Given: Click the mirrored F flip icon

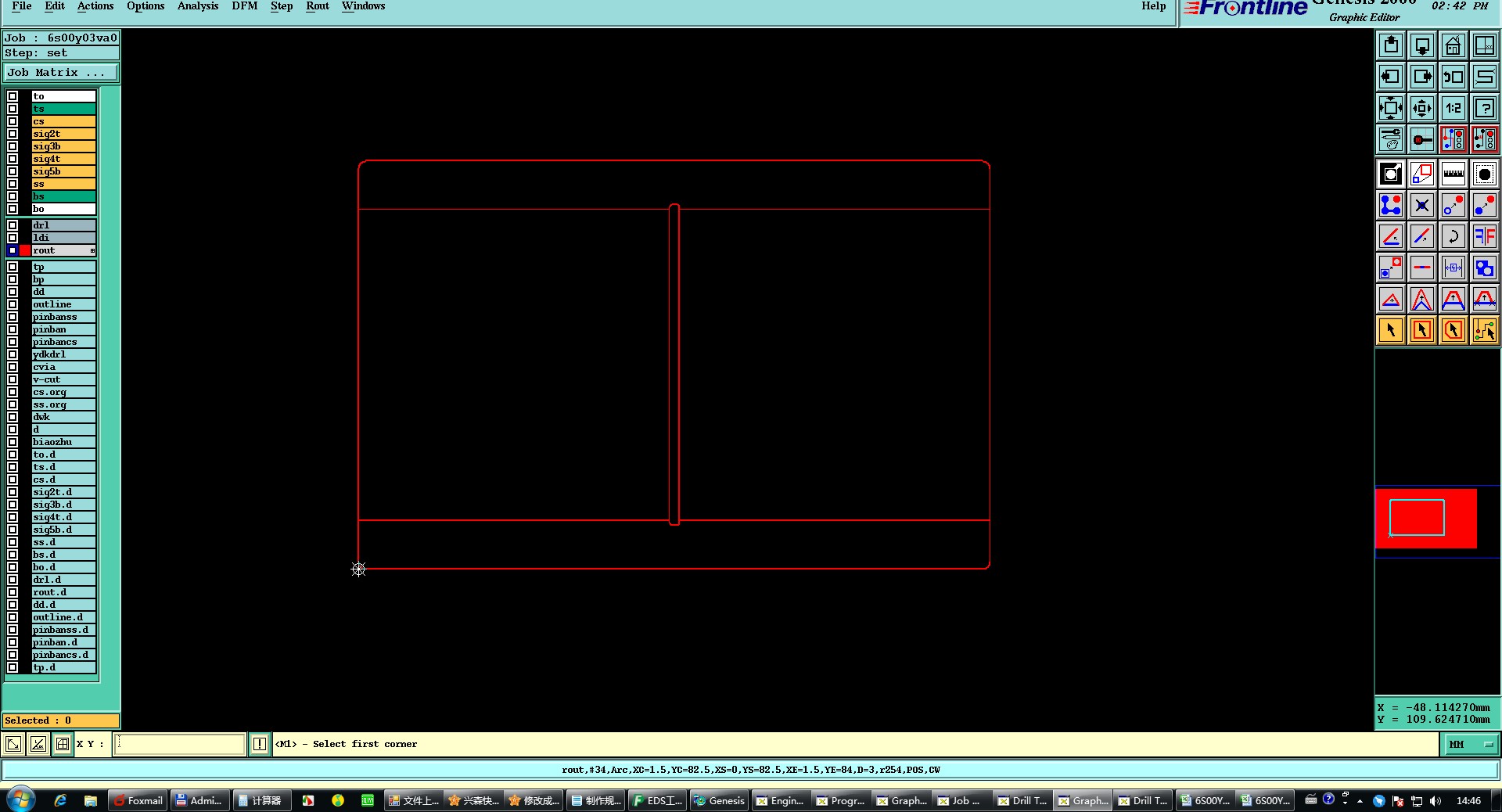Looking at the screenshot, I should pyautogui.click(x=1485, y=236).
